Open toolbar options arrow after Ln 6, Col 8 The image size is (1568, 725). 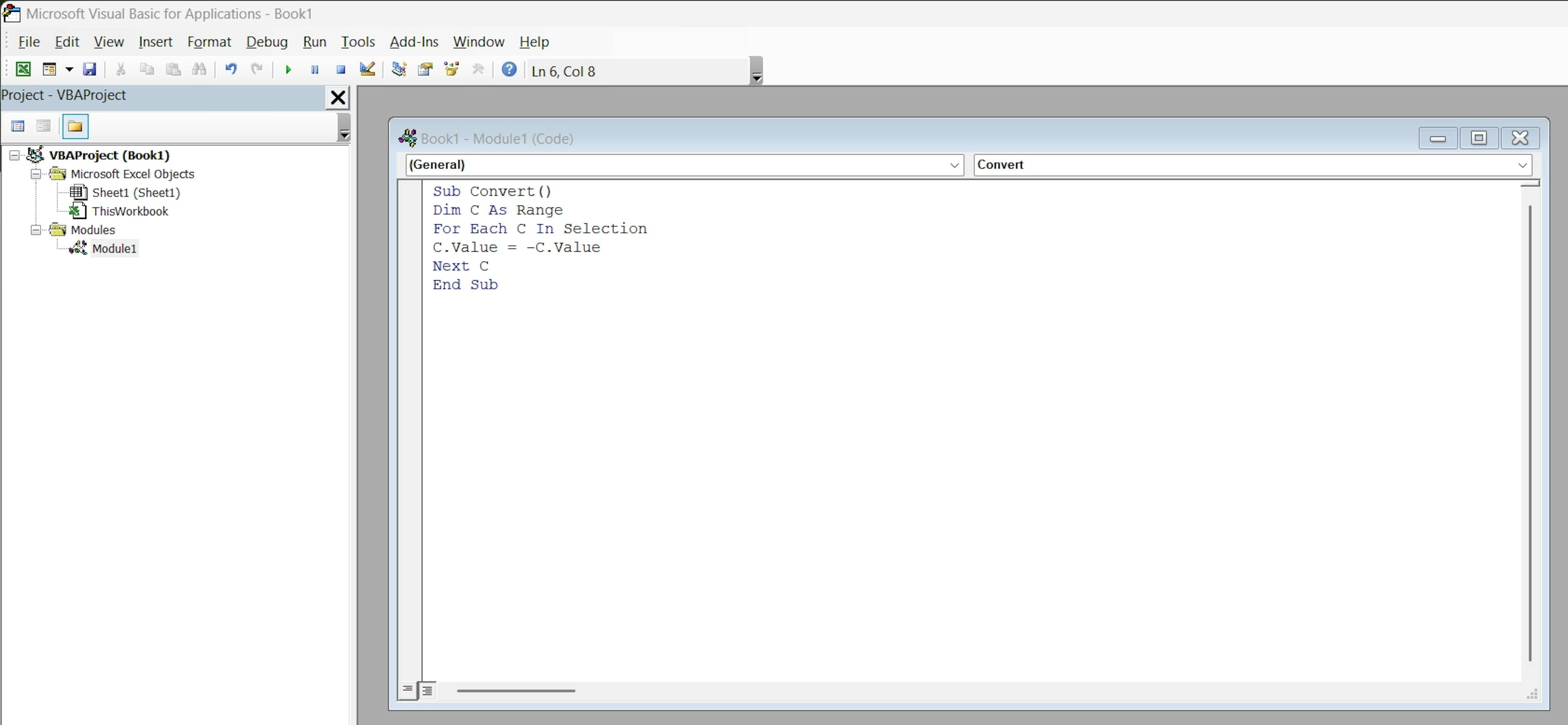coord(757,71)
